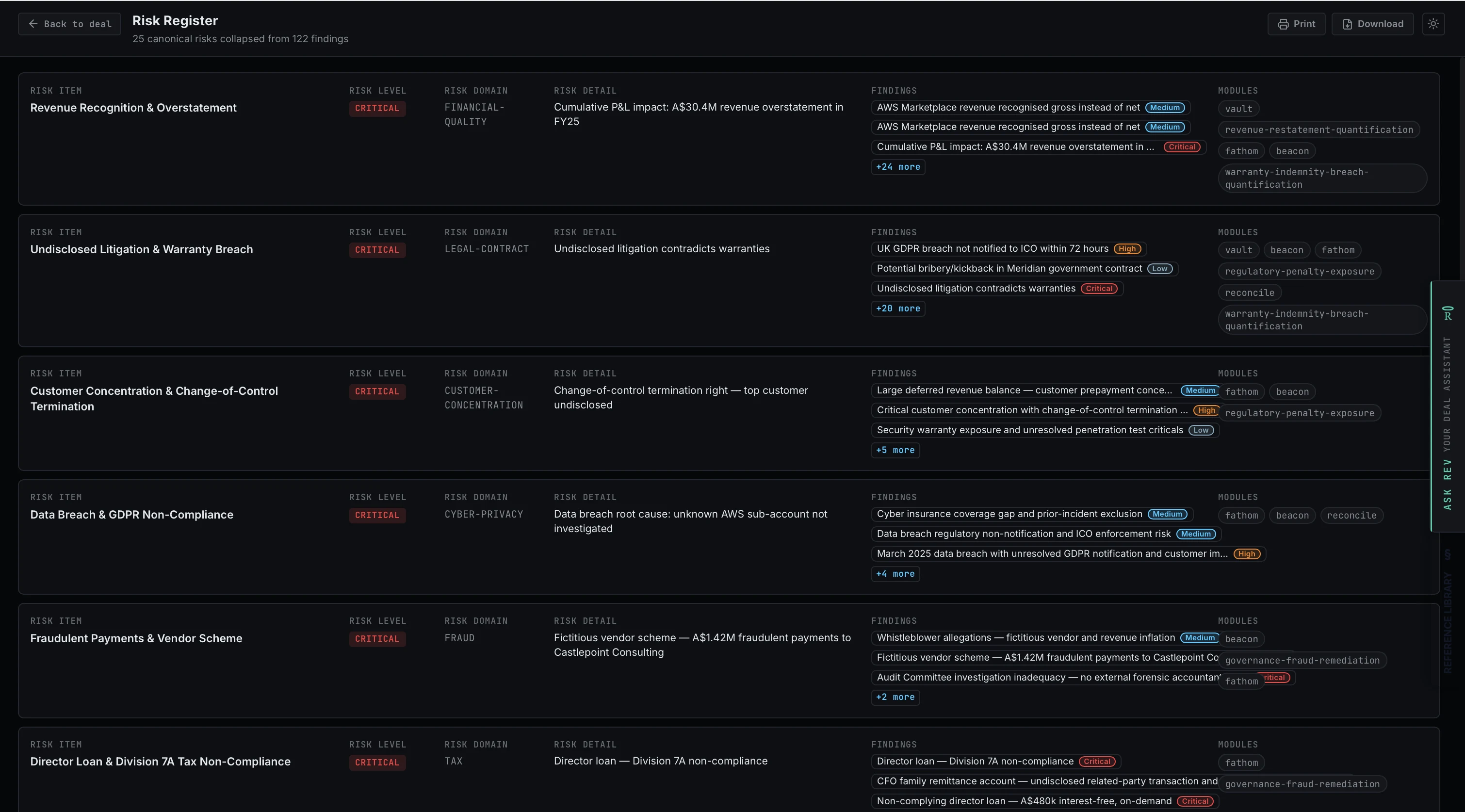
Task: Open the Cumulative P&L impact finding chip
Action: (1039, 146)
